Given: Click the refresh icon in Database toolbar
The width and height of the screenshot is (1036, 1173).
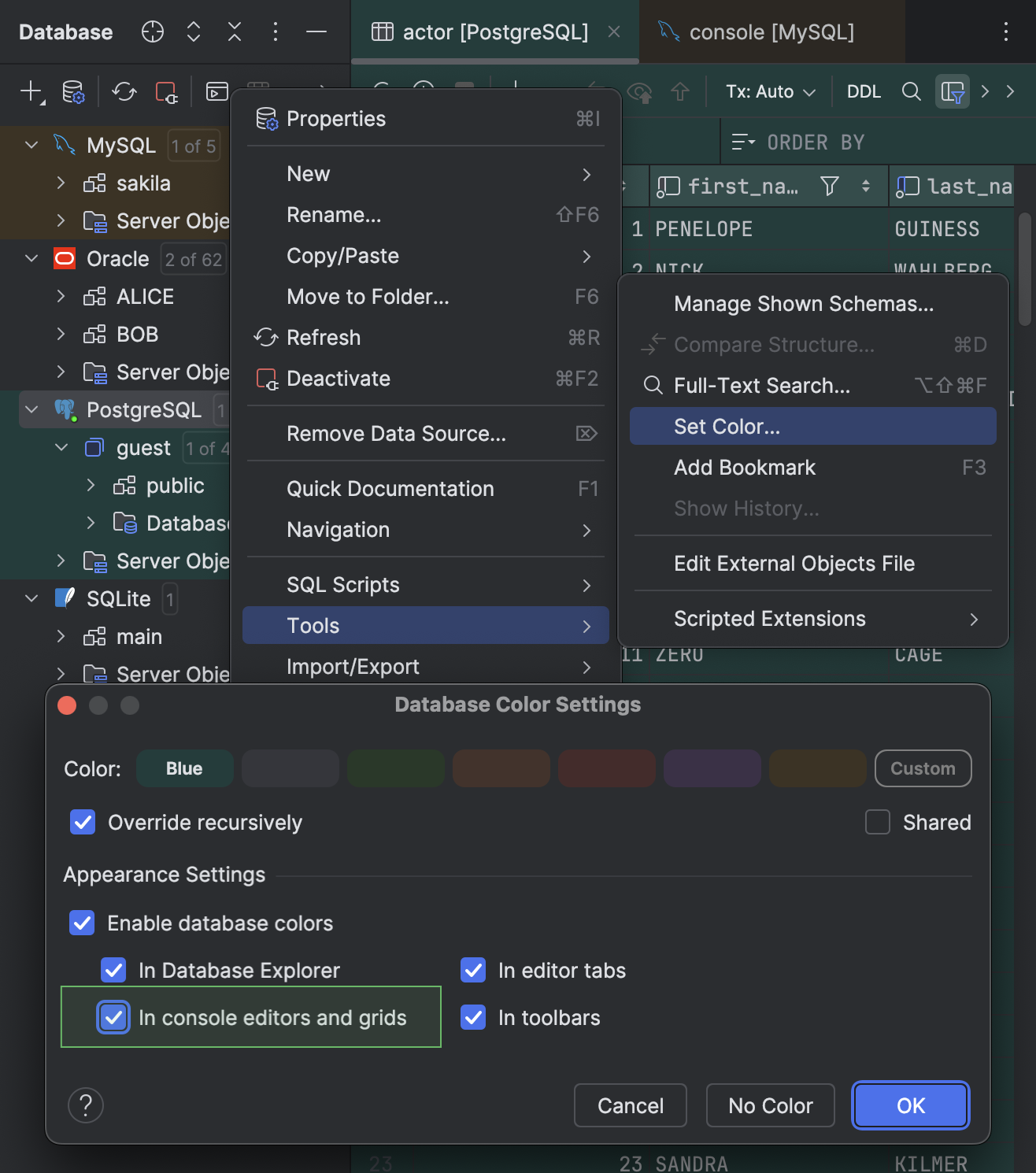Looking at the screenshot, I should click(x=124, y=92).
